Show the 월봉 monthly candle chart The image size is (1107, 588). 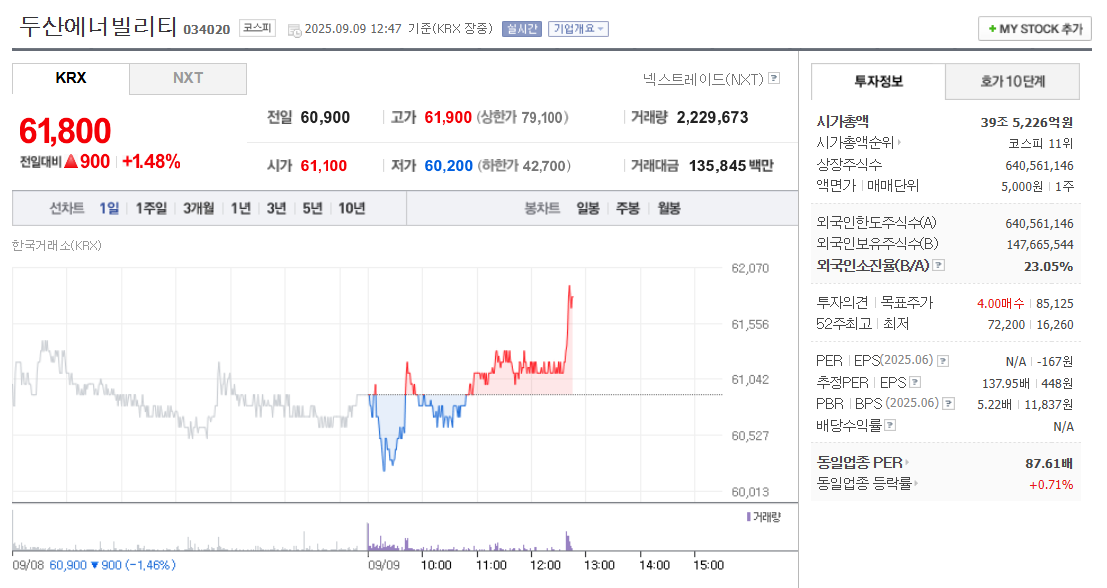click(x=669, y=208)
